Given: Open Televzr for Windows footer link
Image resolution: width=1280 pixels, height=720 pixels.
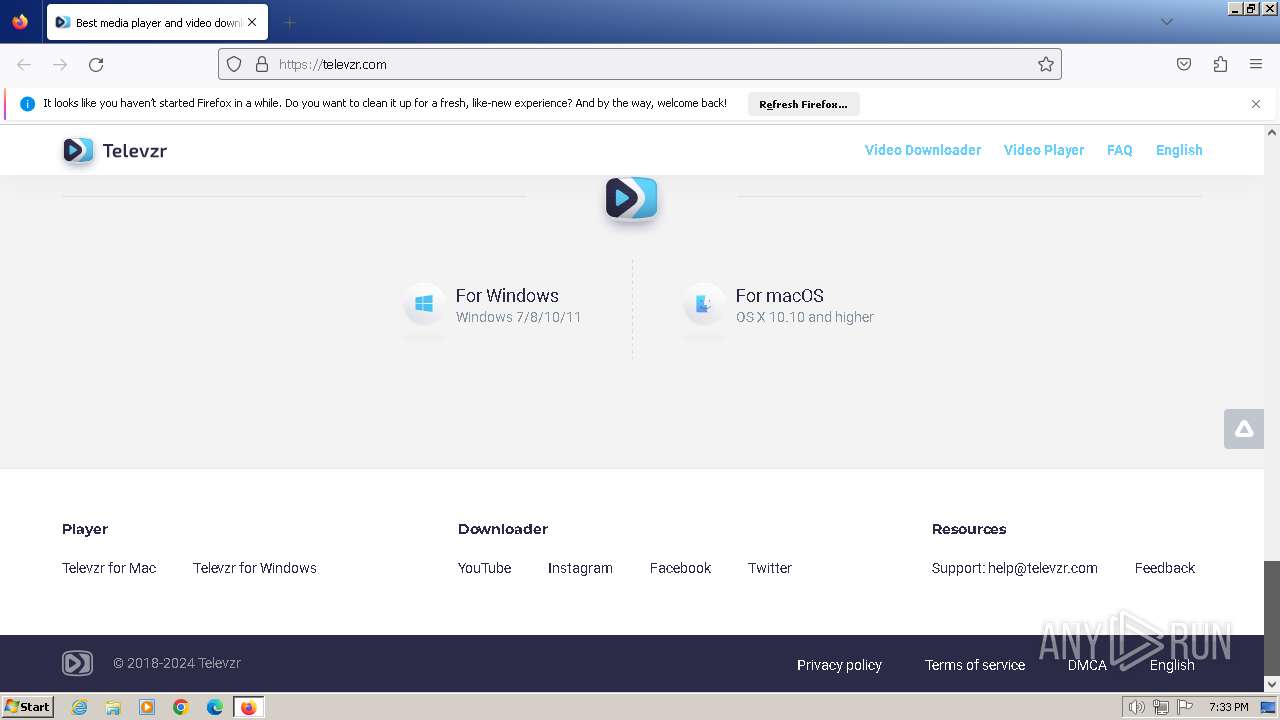Looking at the screenshot, I should [x=255, y=568].
